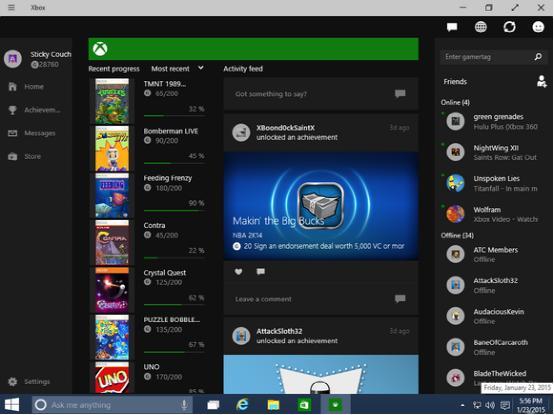Screen dimensions: 554x415
Task: Open the Sticky Couch profile avatar
Action: click(13, 59)
